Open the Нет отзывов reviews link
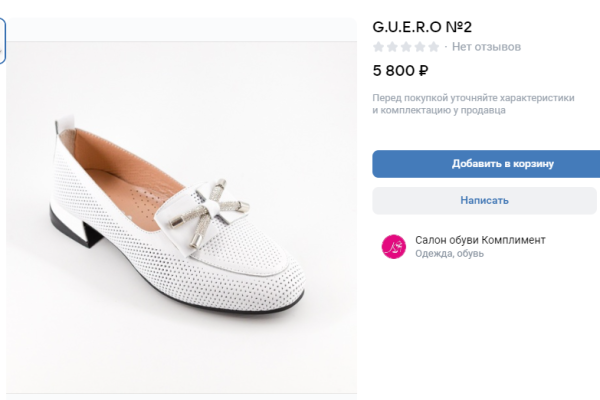 tap(486, 47)
